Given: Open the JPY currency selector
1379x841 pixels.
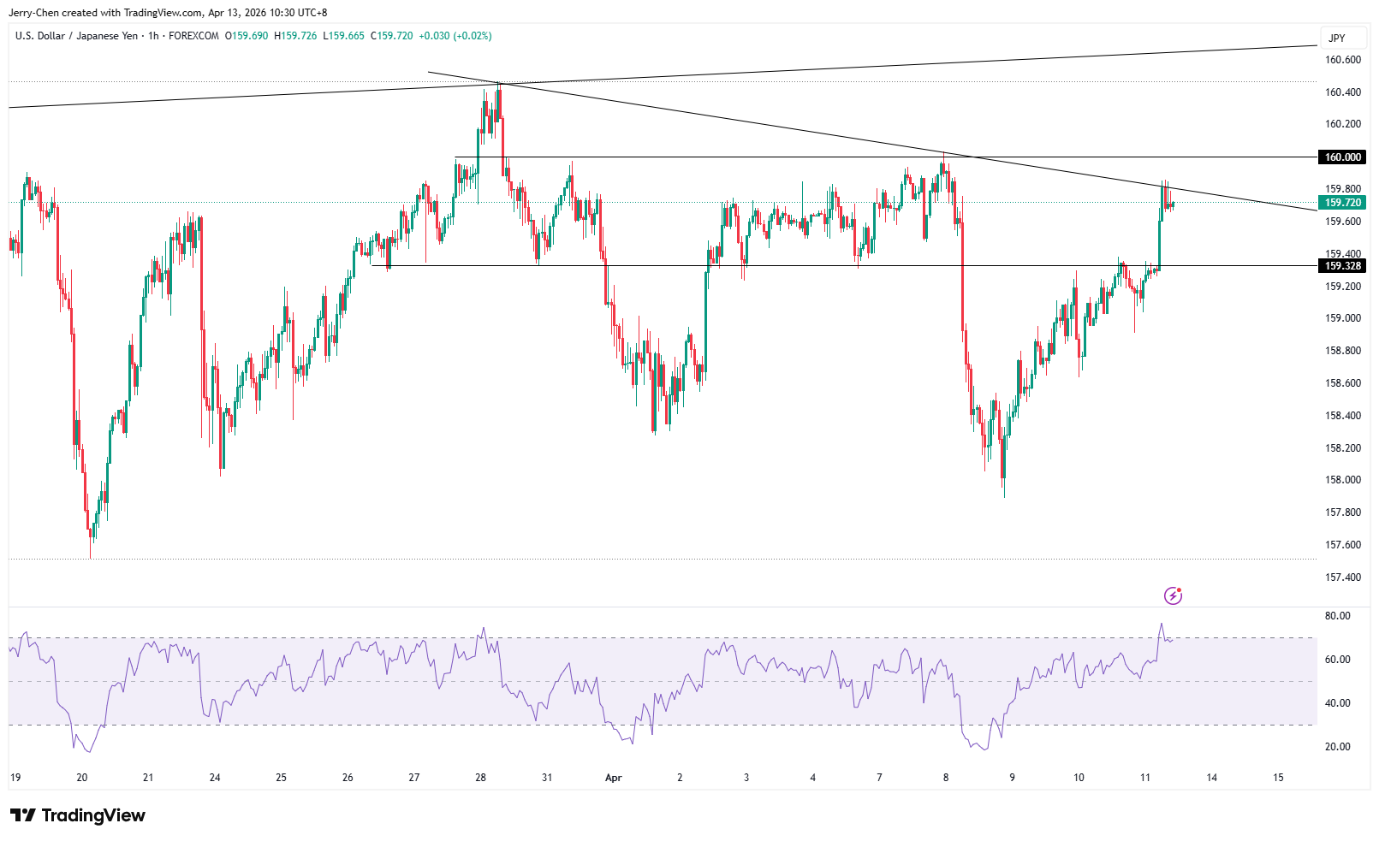Looking at the screenshot, I should coord(1334,39).
